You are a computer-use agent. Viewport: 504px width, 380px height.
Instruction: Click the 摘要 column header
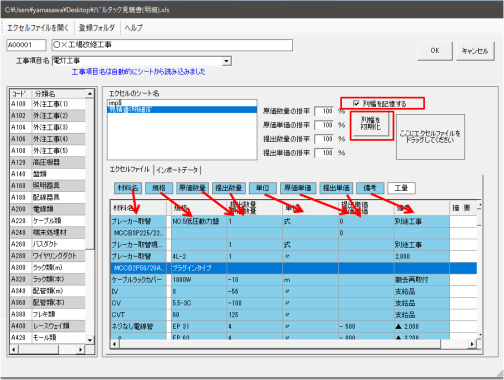point(462,208)
